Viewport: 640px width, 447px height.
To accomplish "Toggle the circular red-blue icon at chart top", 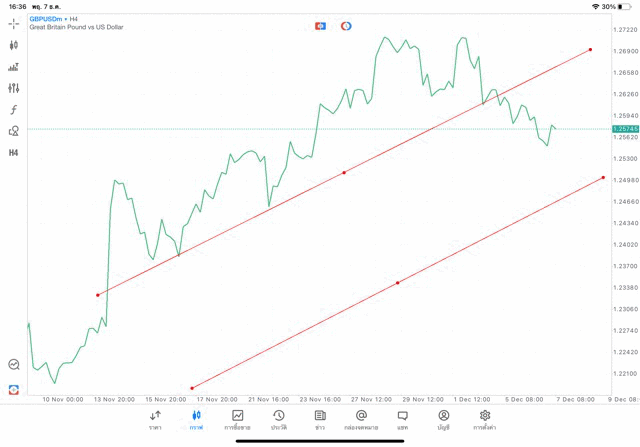I will [x=346, y=26].
